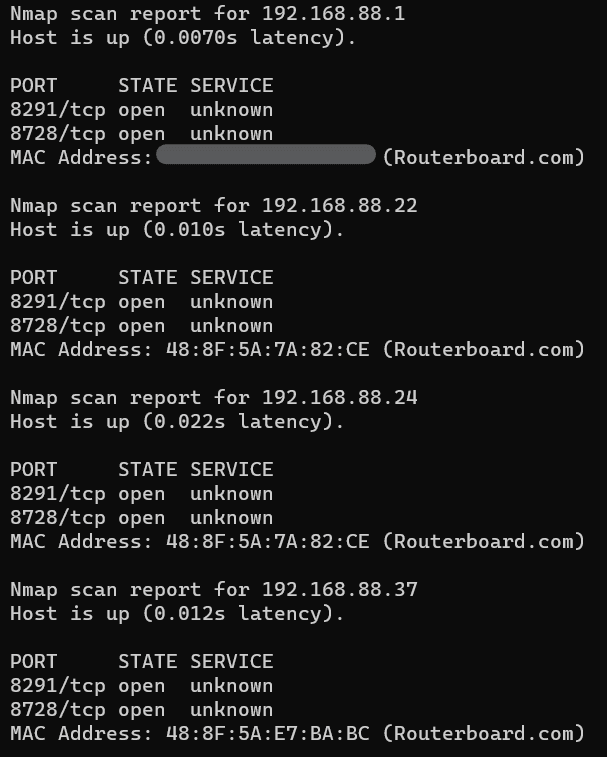Click the 0.012s latency value

(188, 614)
